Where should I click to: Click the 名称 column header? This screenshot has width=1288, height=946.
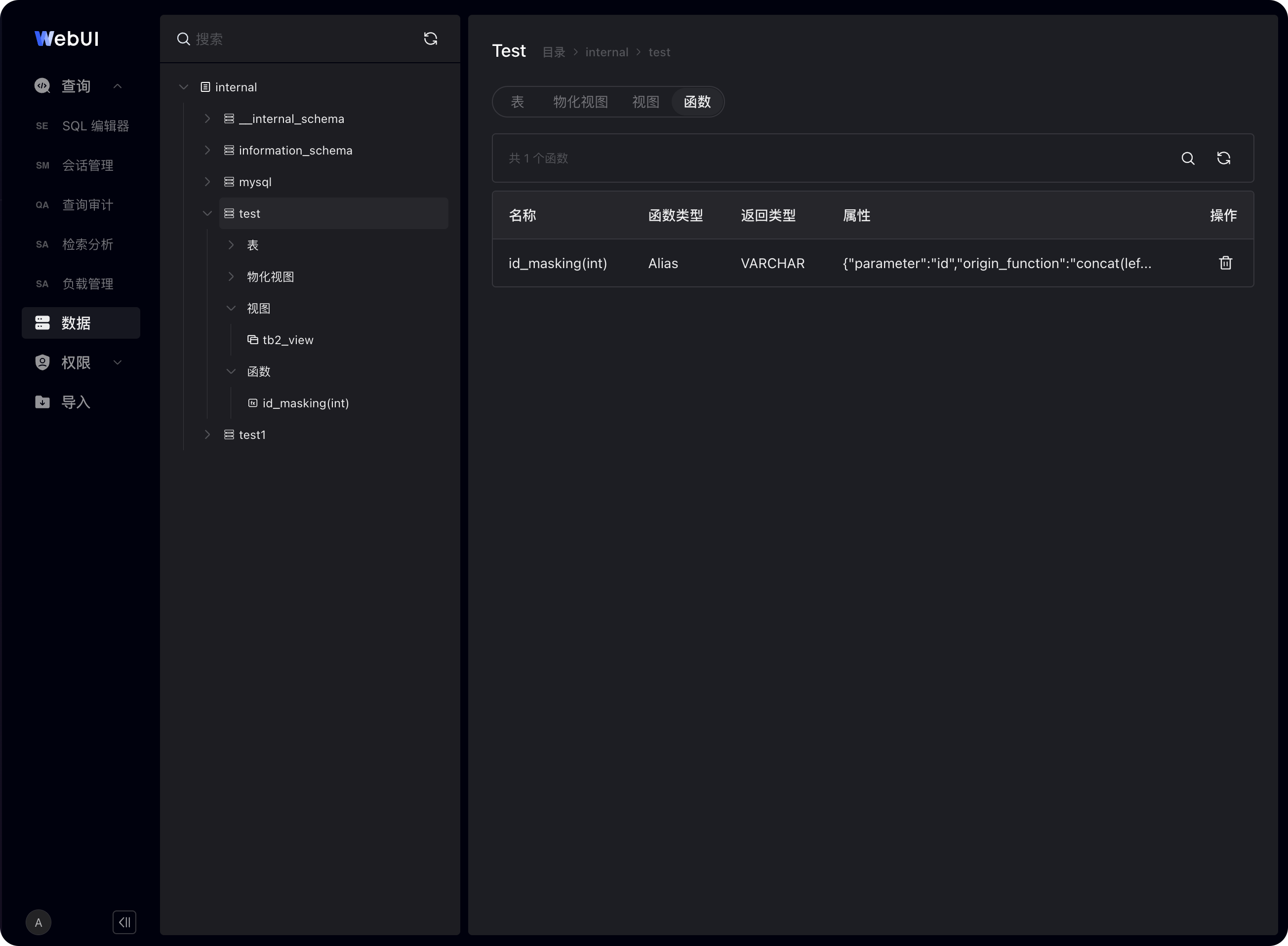point(523,215)
